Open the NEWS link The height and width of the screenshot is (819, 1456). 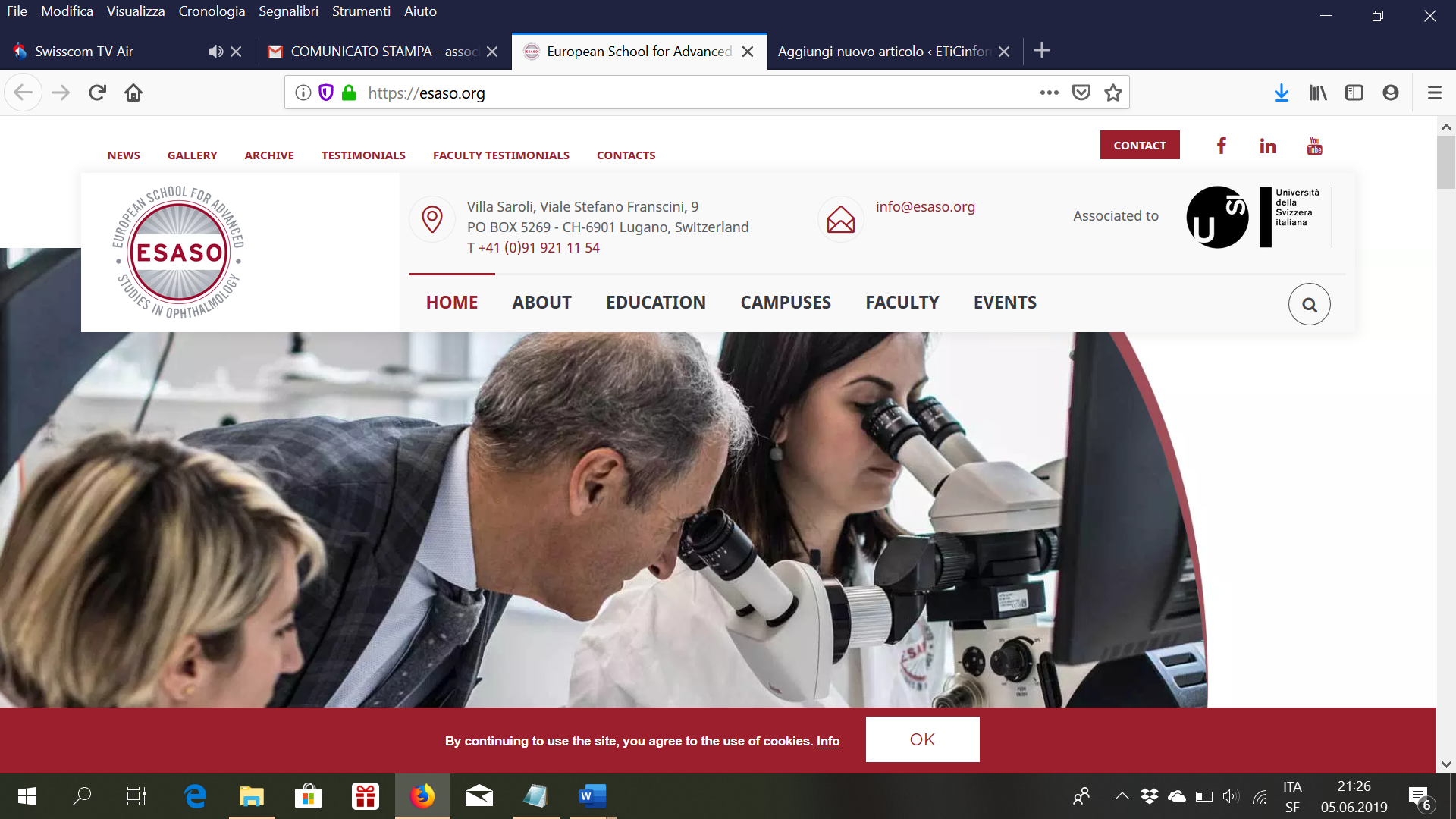point(124,155)
